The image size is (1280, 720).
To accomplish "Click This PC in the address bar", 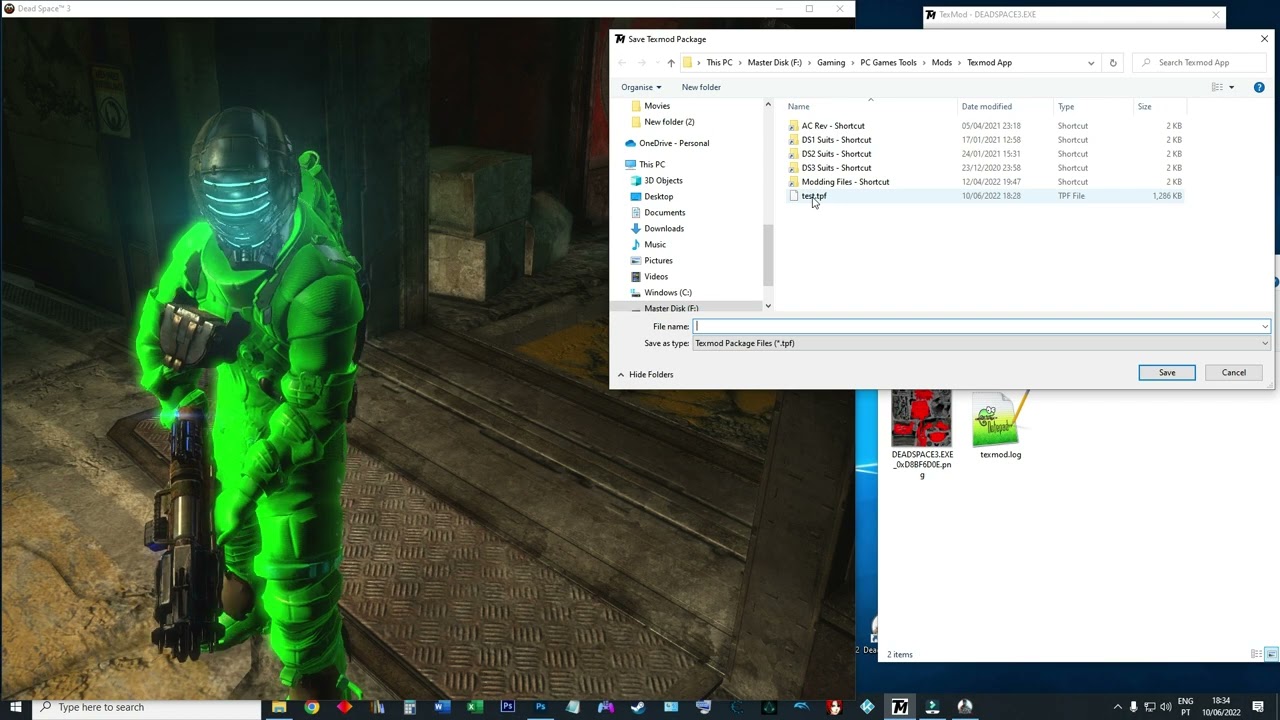I will tap(719, 62).
